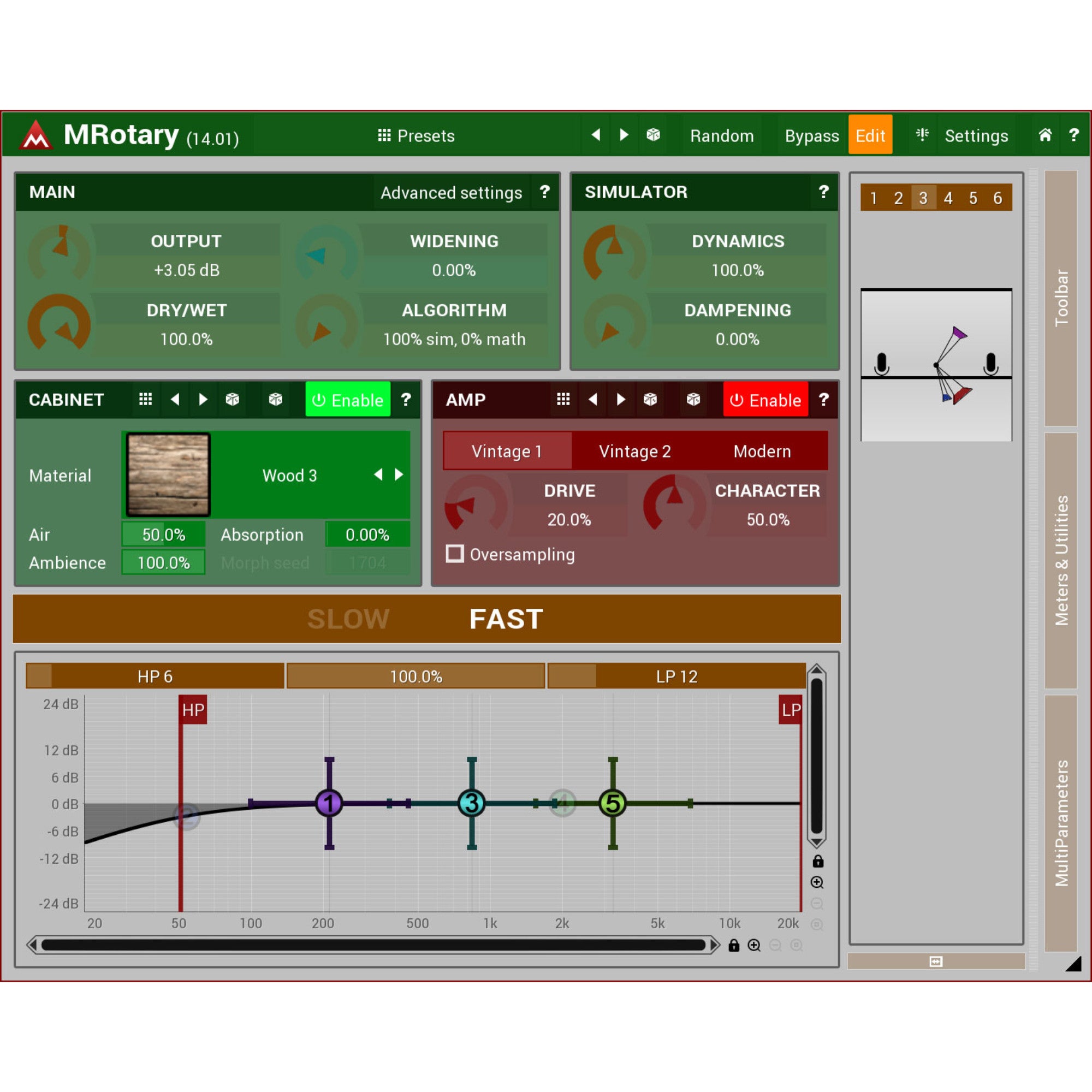Image resolution: width=1092 pixels, height=1092 pixels.
Task: Click the dice icon beside Random
Action: [x=654, y=135]
